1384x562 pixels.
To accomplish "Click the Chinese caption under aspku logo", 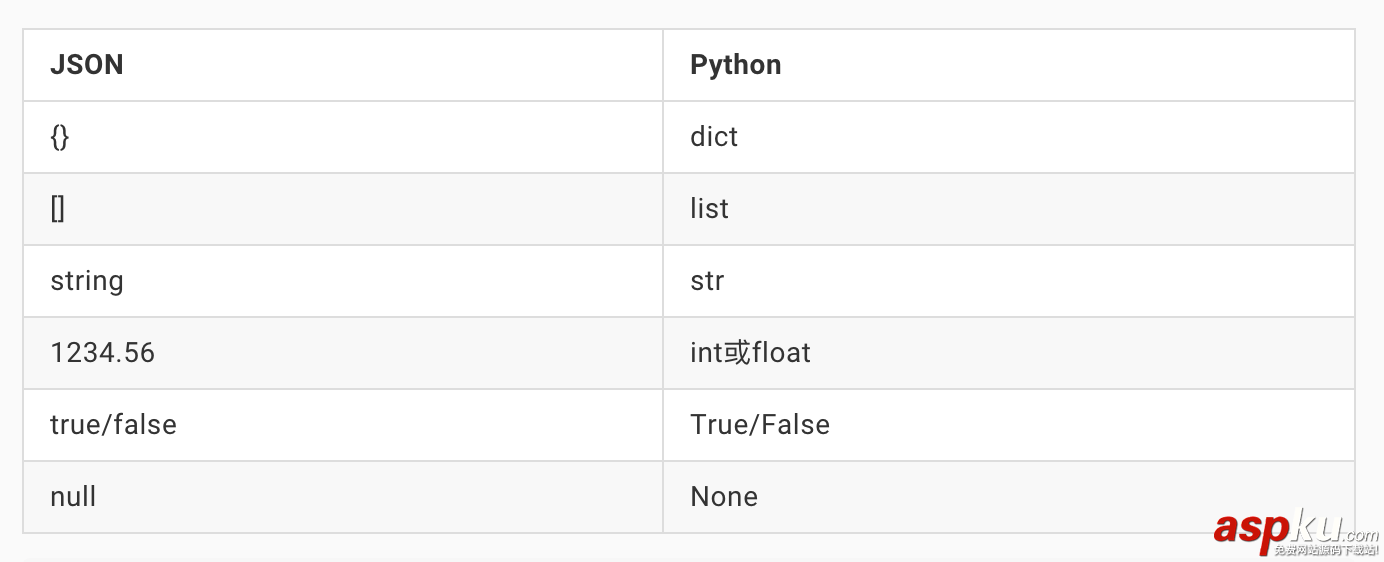I will [x=1327, y=549].
